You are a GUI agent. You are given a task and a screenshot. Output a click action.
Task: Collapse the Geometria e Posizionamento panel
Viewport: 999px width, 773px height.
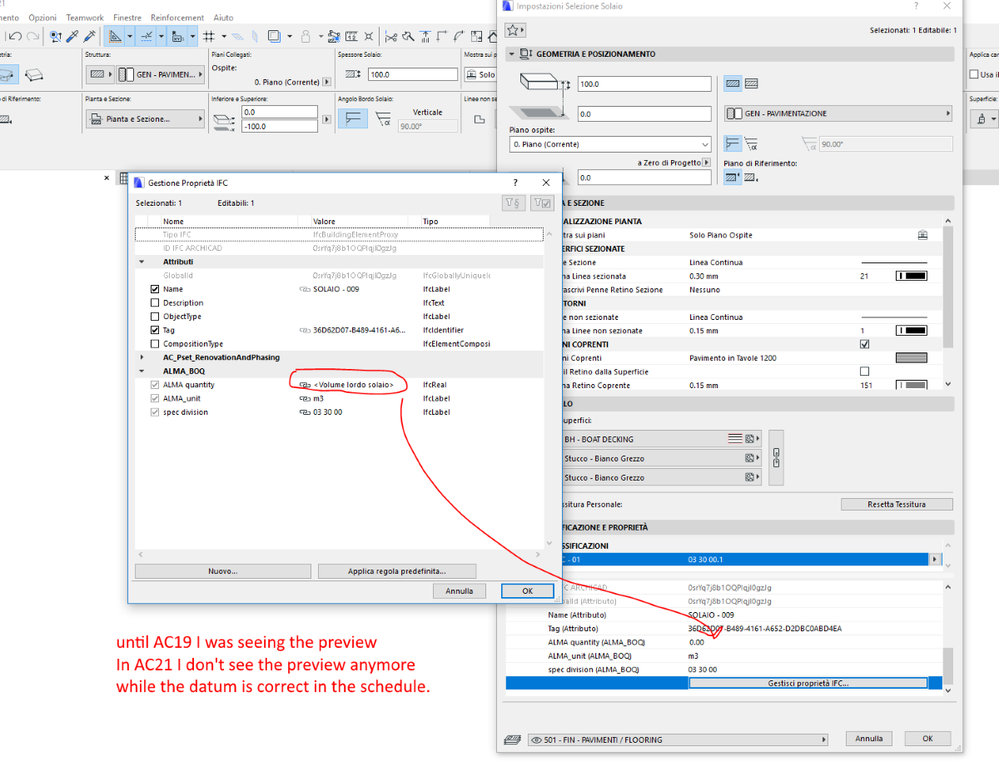point(512,54)
